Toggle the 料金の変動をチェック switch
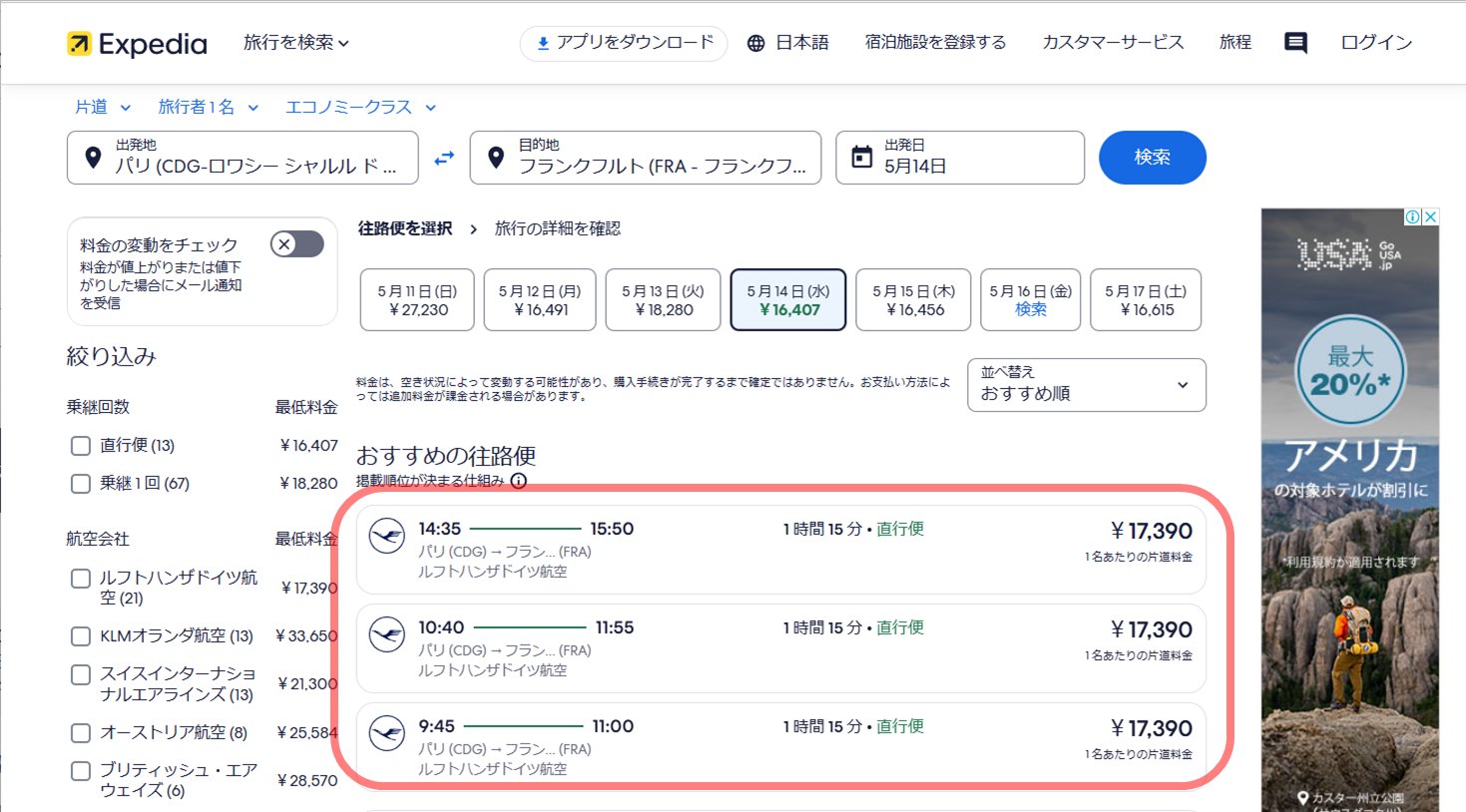Image resolution: width=1466 pixels, height=812 pixels. click(x=297, y=244)
